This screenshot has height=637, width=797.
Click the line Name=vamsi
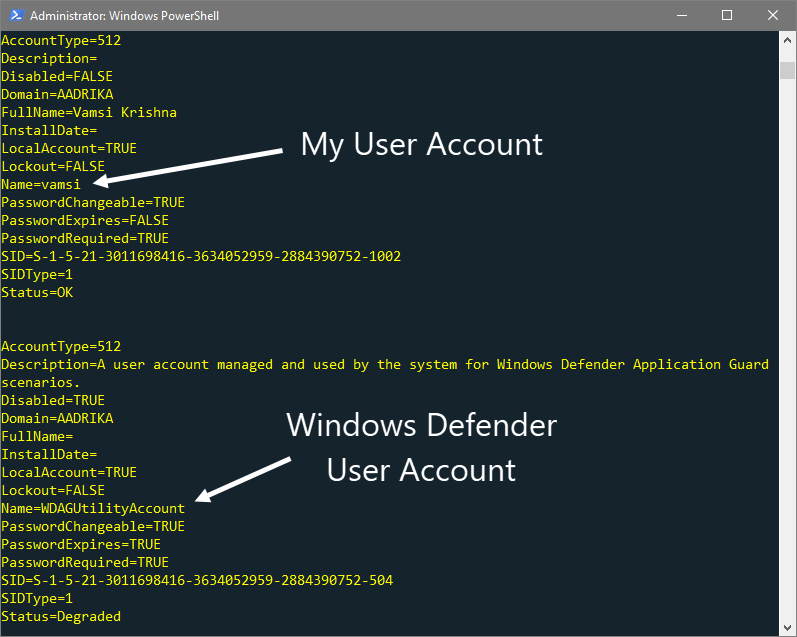pos(41,184)
